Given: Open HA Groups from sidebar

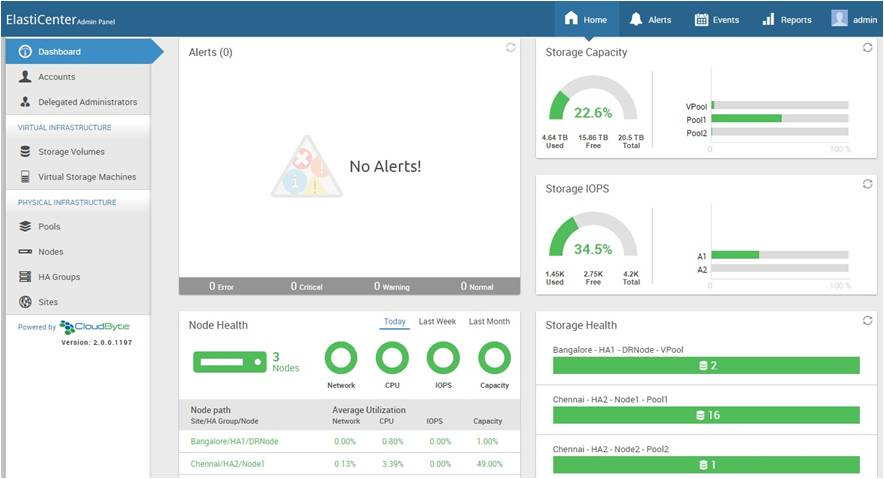Looking at the screenshot, I should [59, 277].
